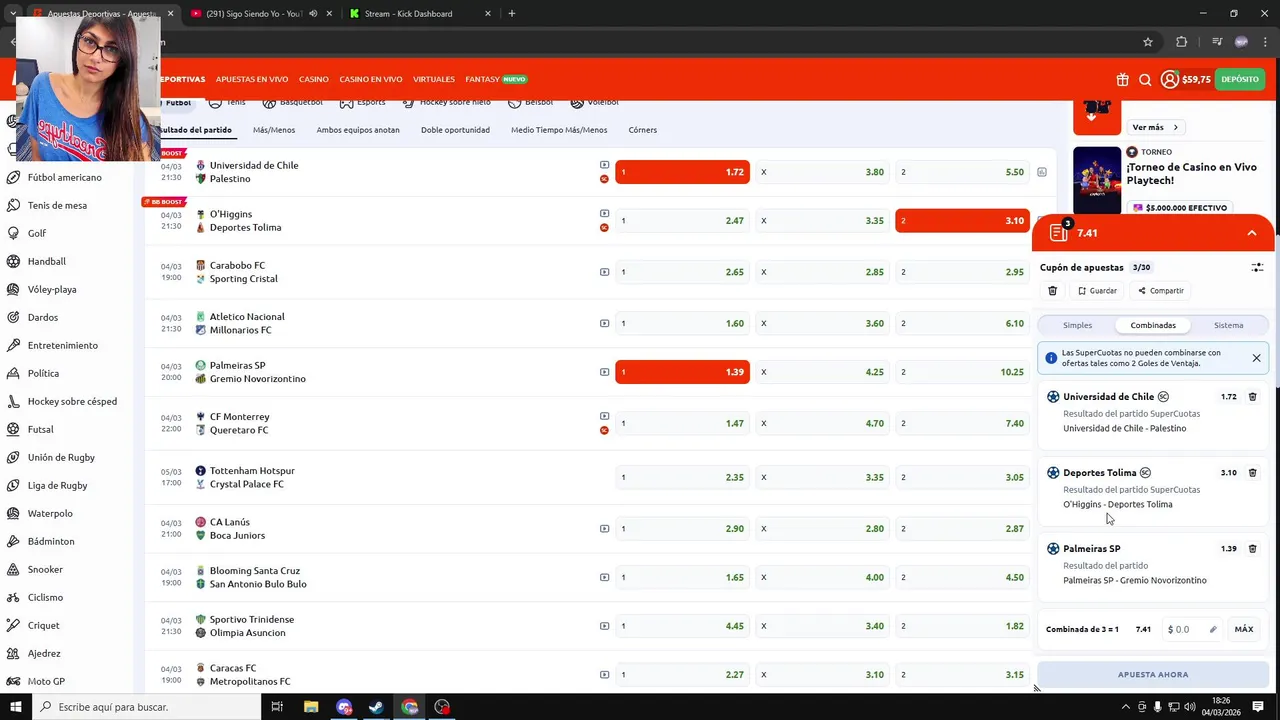Image resolution: width=1280 pixels, height=720 pixels.
Task: Select Olimpia Asuncion away win 1.82
Action: click(x=962, y=626)
